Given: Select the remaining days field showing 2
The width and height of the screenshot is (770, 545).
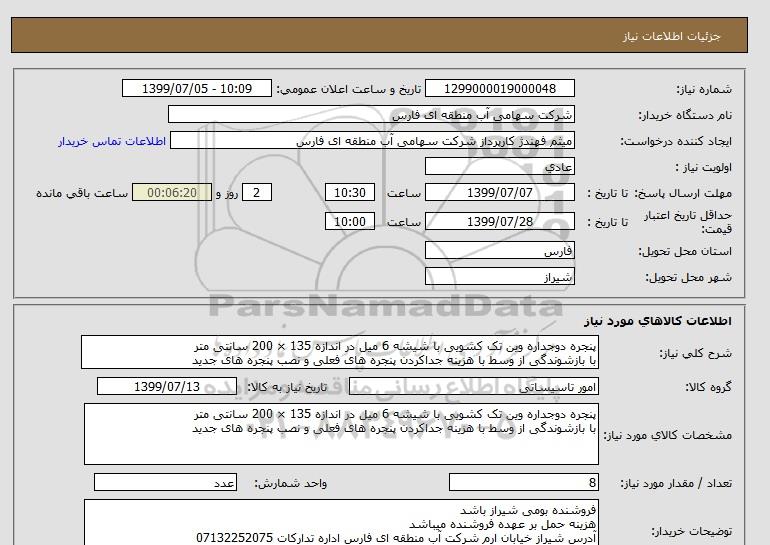Looking at the screenshot, I should tap(257, 192).
